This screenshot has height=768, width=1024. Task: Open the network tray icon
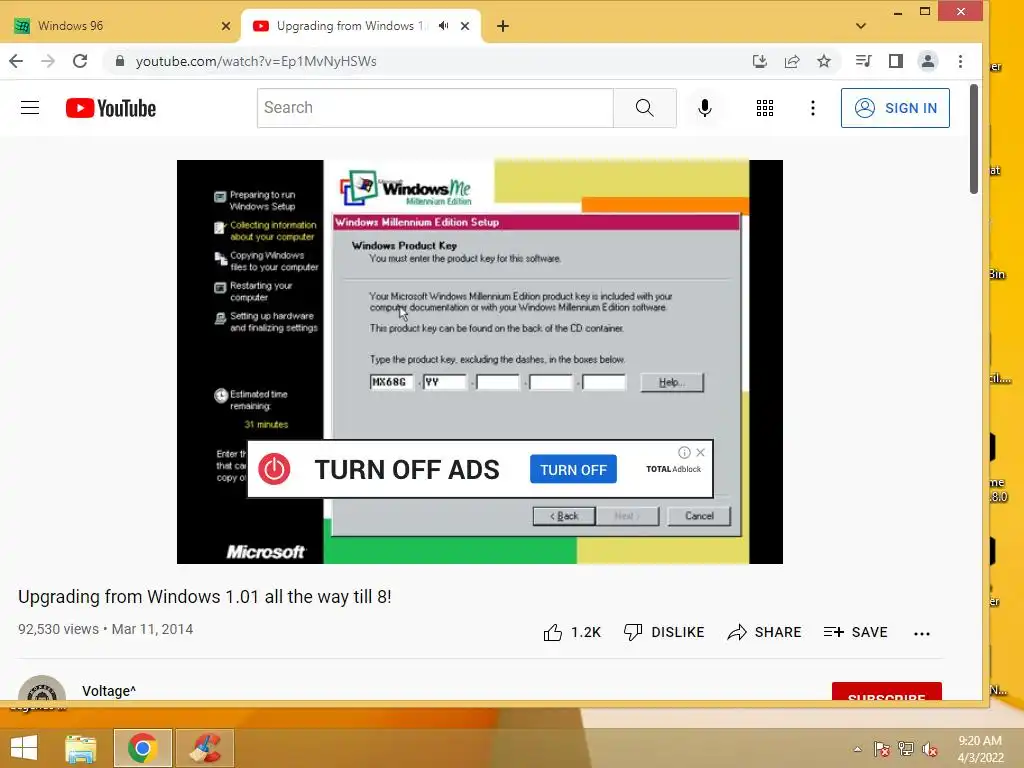pos(906,749)
